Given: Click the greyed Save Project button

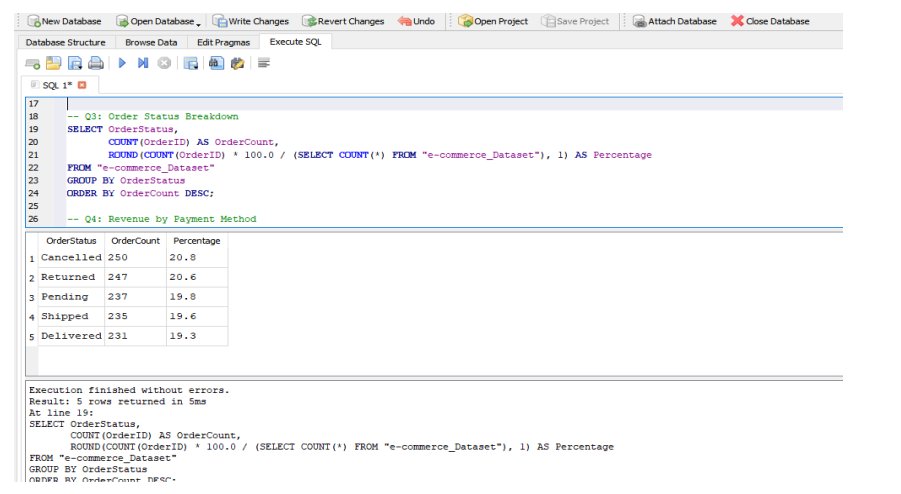Looking at the screenshot, I should [x=575, y=21].
